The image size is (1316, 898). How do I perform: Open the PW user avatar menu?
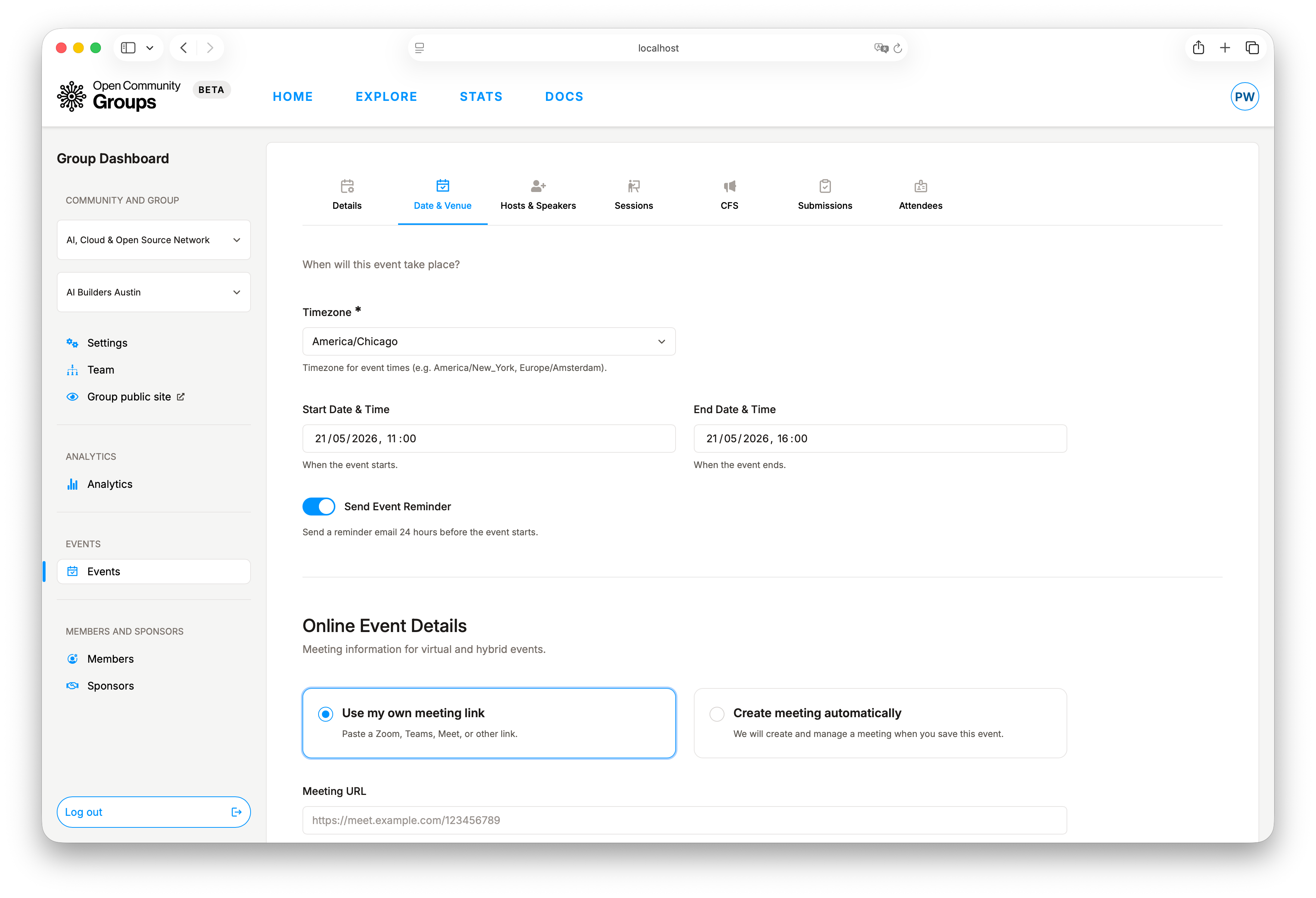[1244, 96]
